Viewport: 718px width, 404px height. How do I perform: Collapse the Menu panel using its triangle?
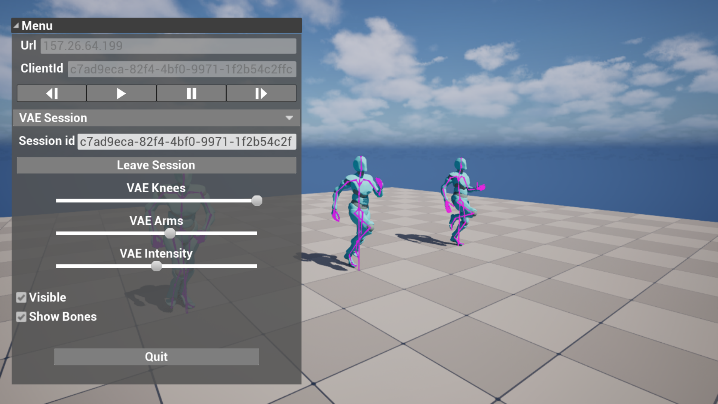coord(16,26)
